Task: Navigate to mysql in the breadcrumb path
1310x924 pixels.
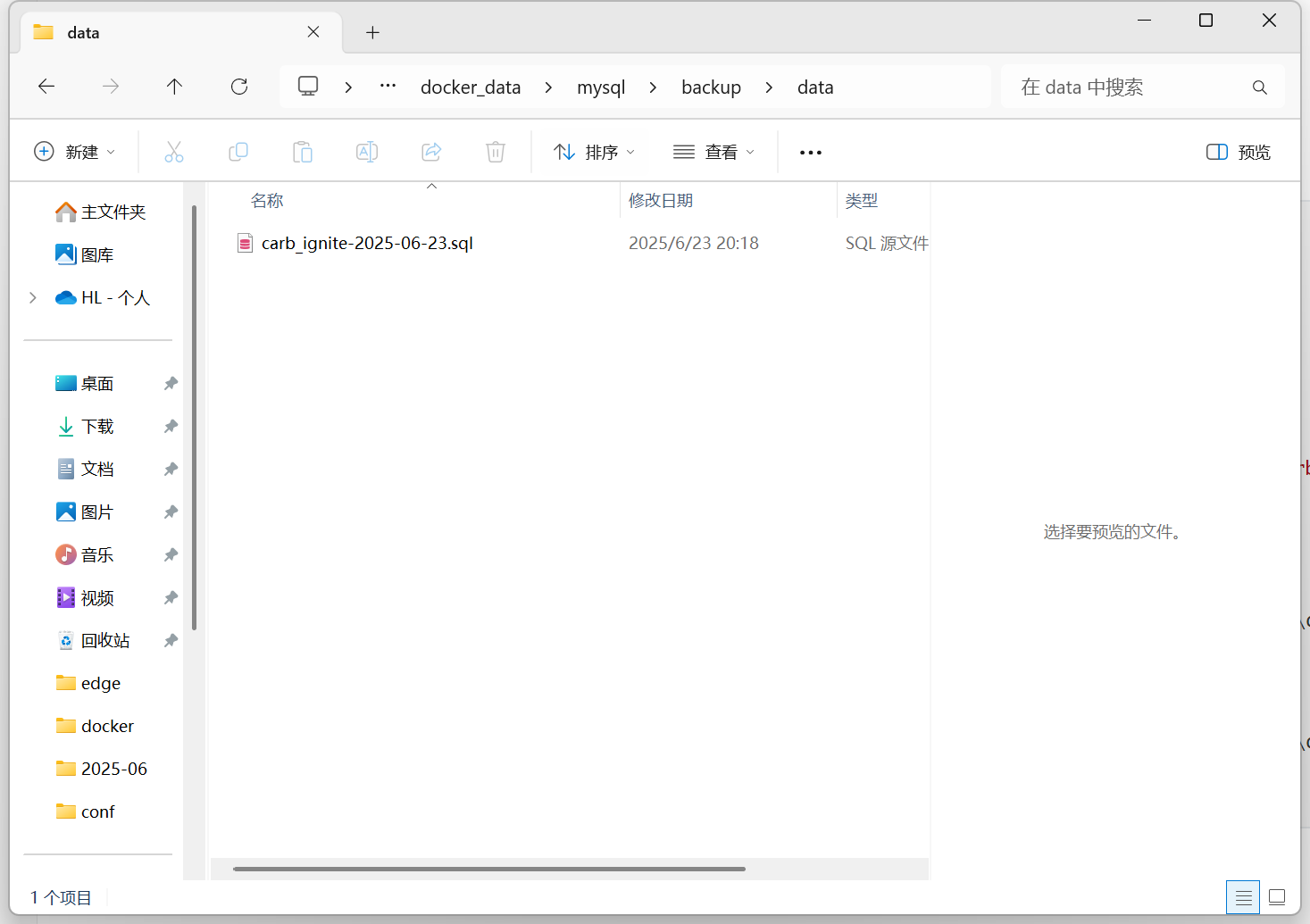Action: point(601,87)
